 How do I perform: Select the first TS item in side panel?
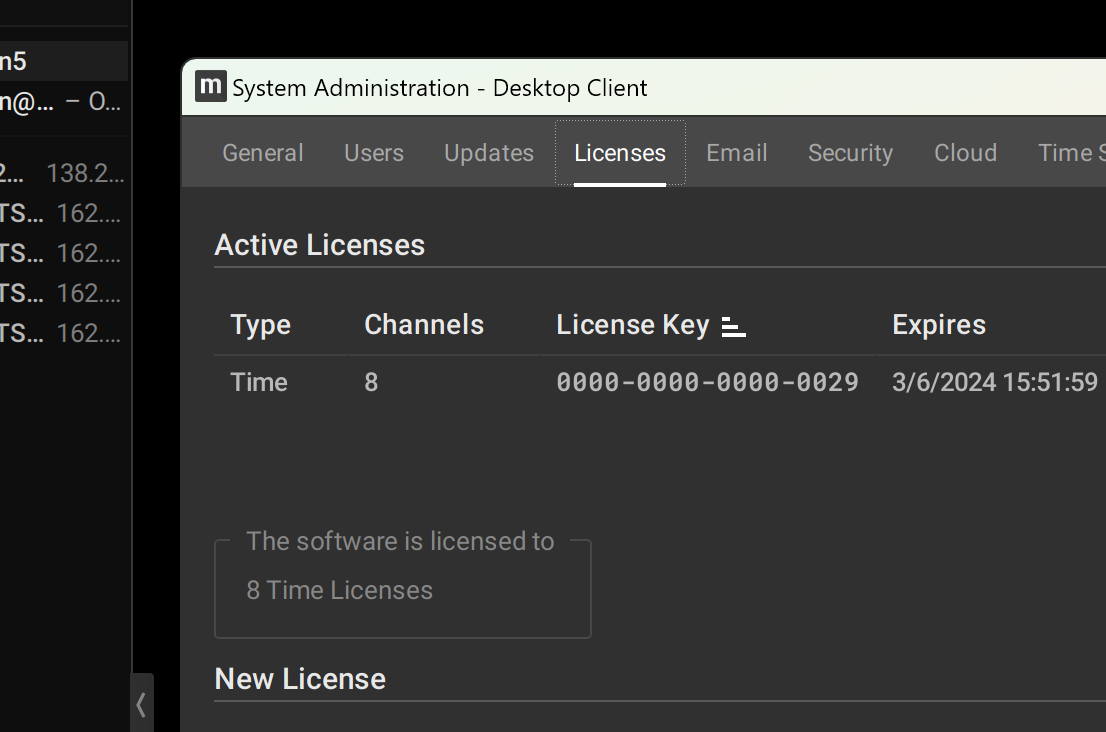pos(62,213)
